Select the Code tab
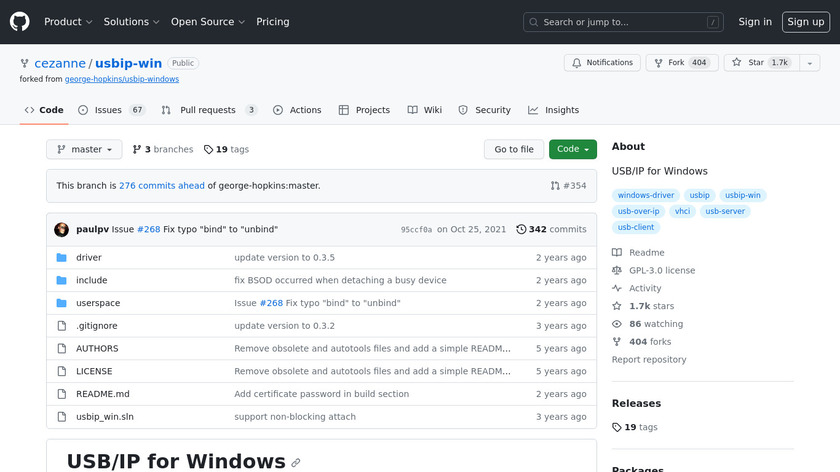Screen dimensions: 840x472 tap(44, 110)
